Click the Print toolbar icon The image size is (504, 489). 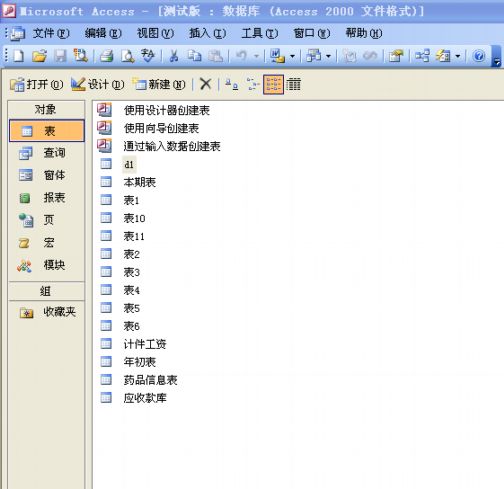pos(107,56)
